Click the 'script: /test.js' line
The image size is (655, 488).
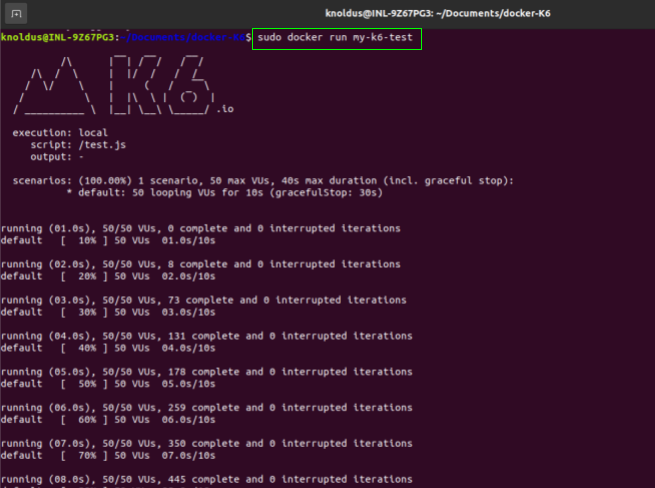tap(78, 145)
